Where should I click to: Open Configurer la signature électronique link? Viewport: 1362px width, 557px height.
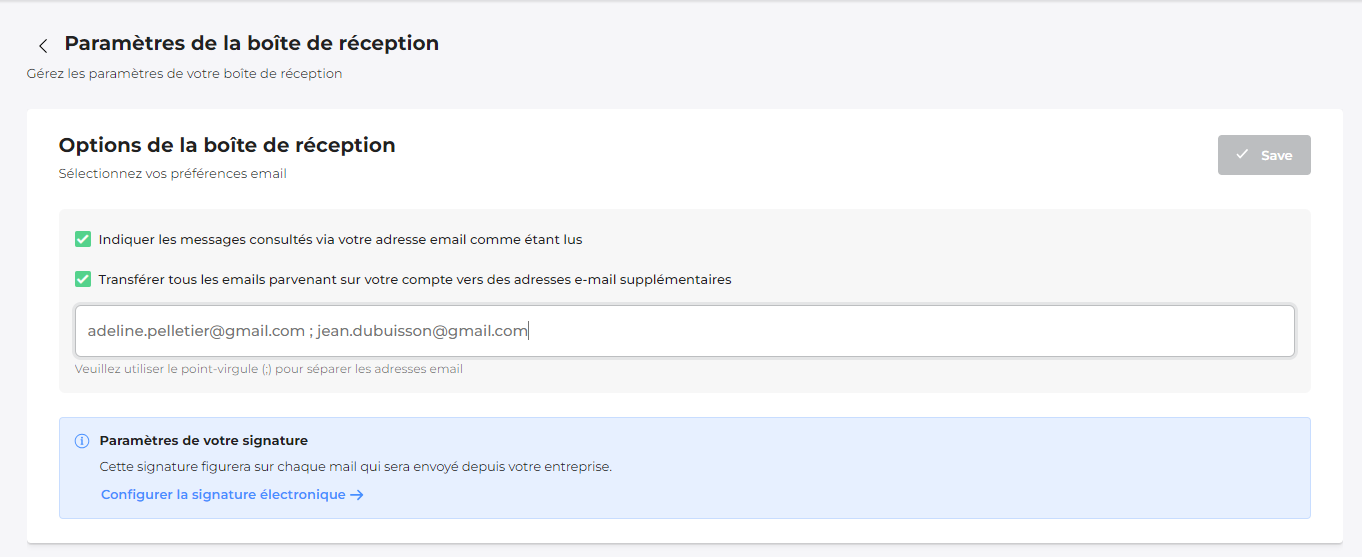pos(232,495)
